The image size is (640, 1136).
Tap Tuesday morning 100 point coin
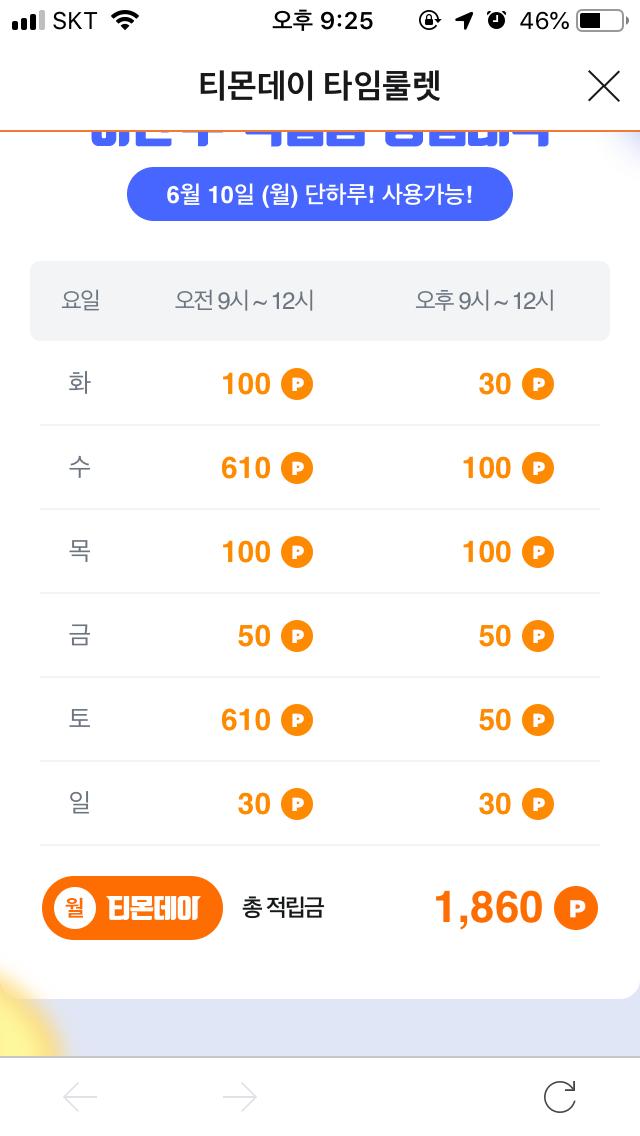297,384
